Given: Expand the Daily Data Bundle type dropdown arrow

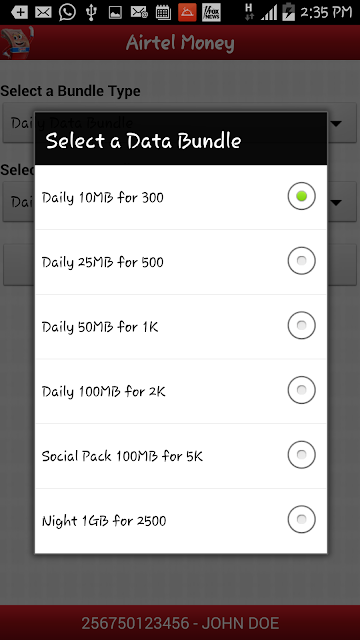Looking at the screenshot, I should pos(336,123).
